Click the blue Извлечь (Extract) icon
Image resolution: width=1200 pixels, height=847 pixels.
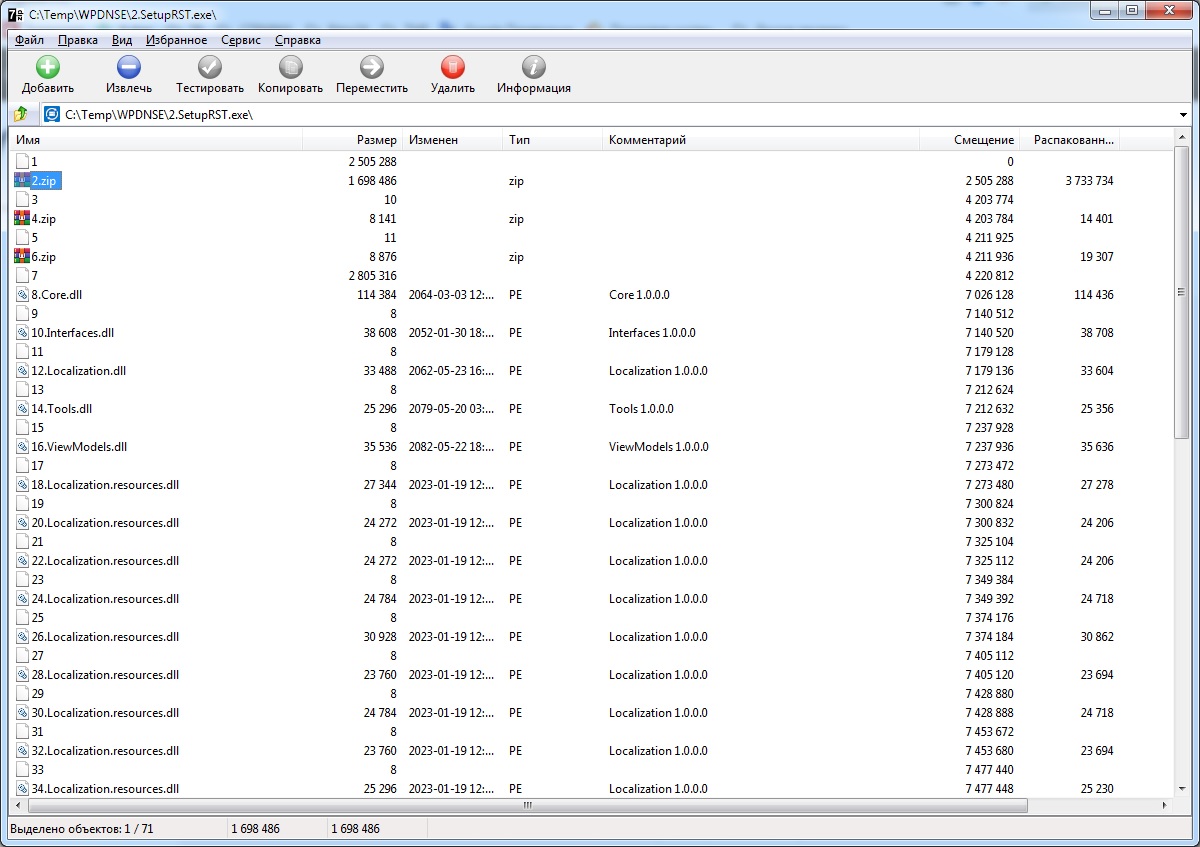[x=128, y=67]
